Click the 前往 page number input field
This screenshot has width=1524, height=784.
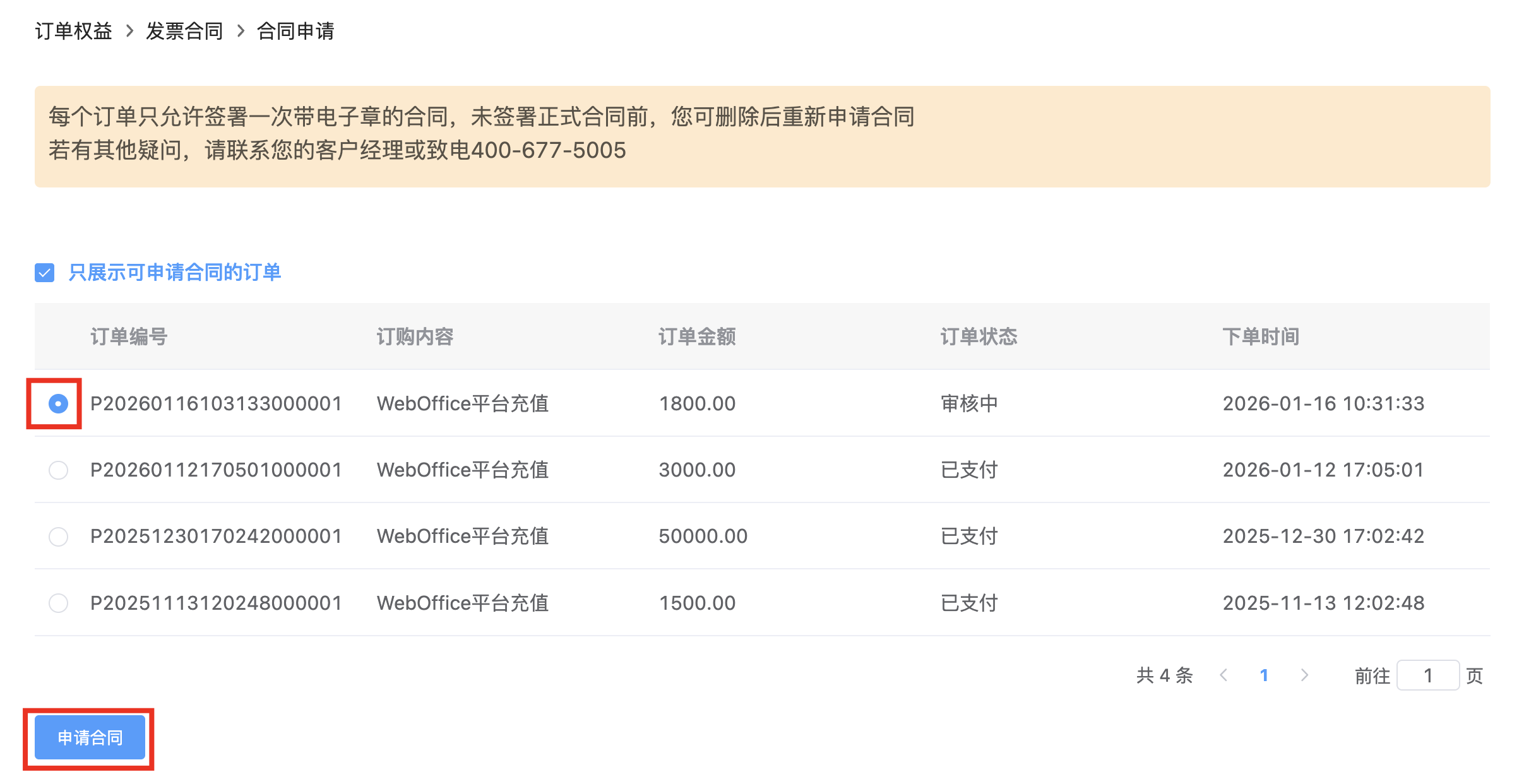[x=1427, y=675]
